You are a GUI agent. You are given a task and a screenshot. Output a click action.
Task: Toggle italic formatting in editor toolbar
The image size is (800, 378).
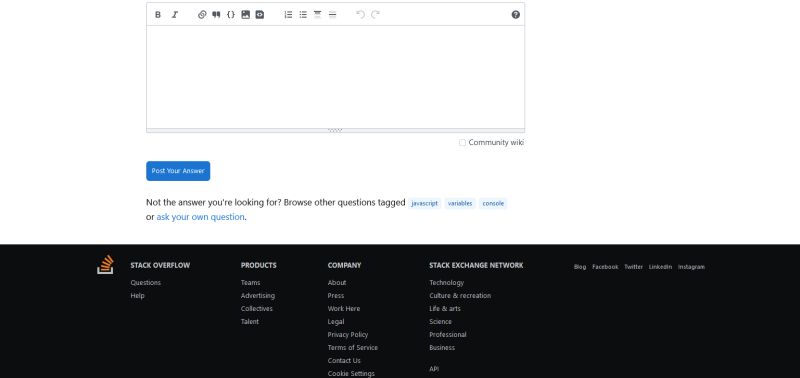tap(174, 15)
